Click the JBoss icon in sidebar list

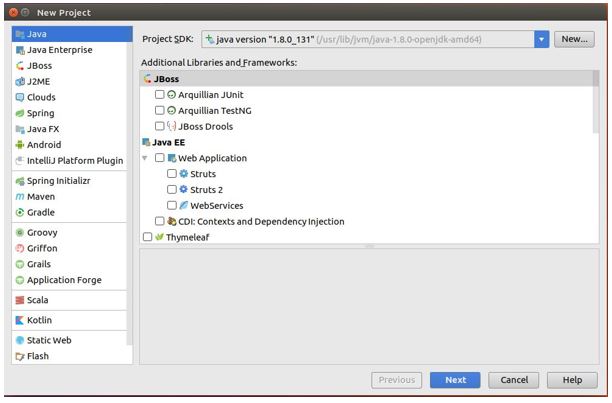point(20,66)
